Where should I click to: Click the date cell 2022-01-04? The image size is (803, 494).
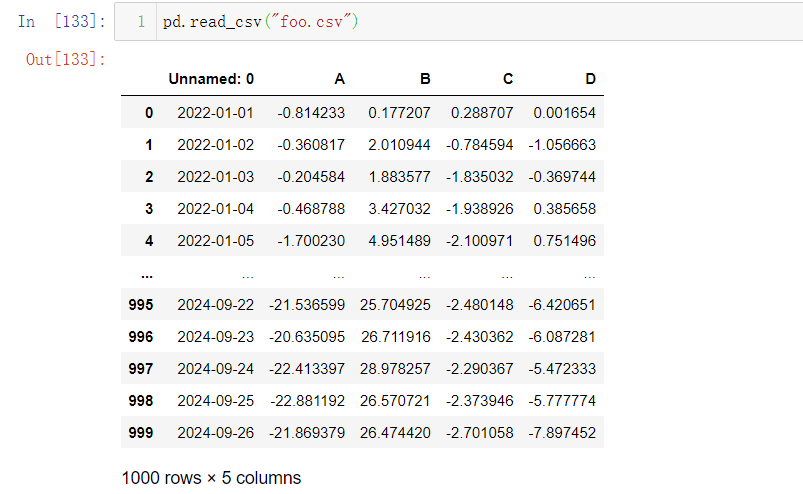[216, 209]
